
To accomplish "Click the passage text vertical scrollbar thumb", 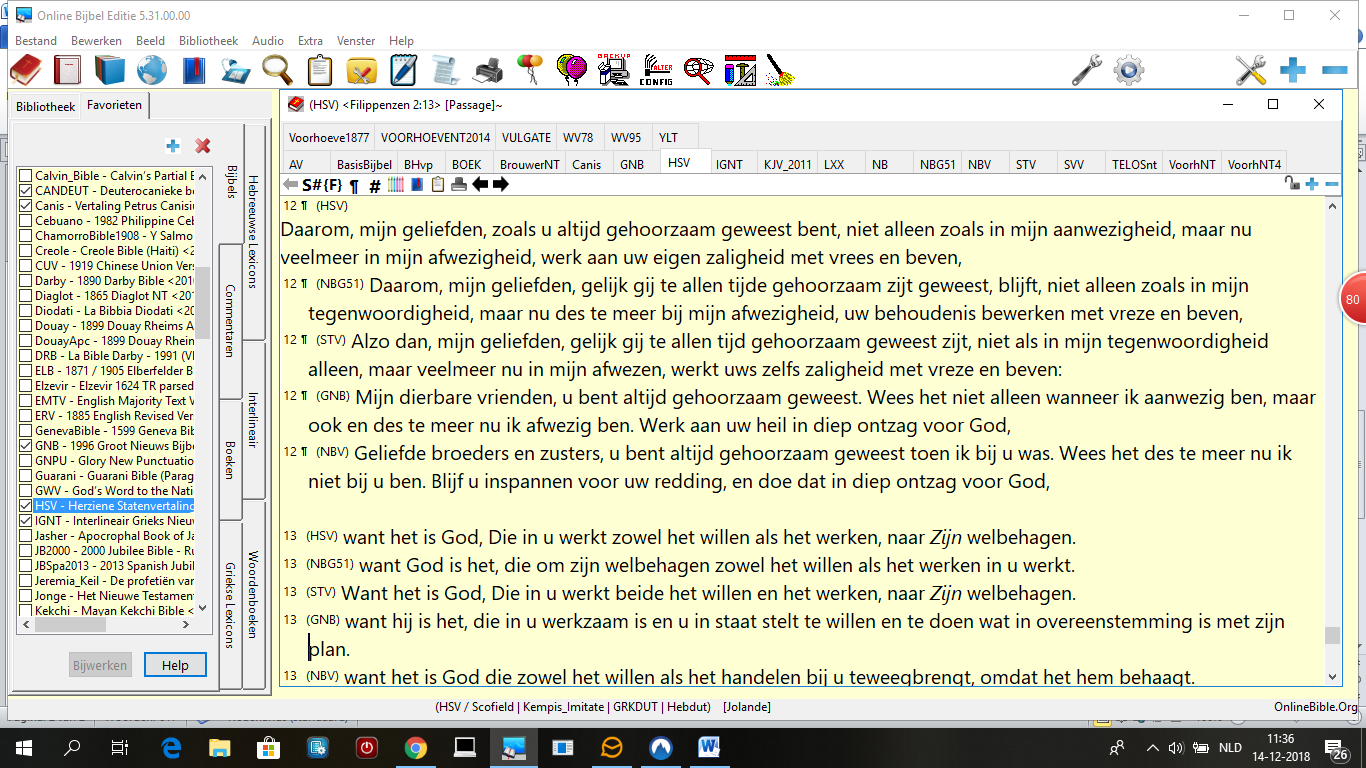I will pos(1331,635).
